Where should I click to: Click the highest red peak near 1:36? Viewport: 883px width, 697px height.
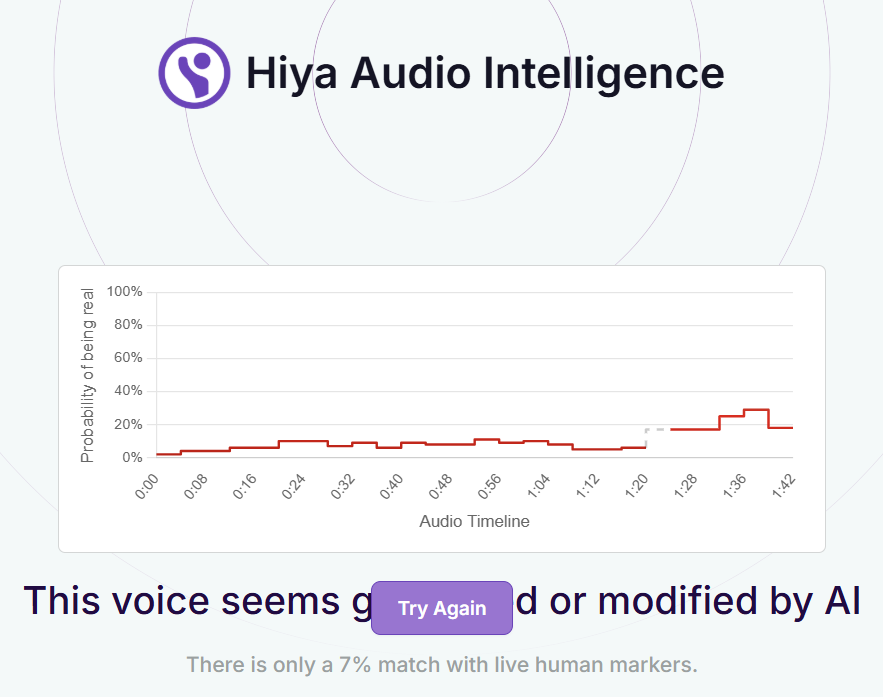tap(756, 410)
